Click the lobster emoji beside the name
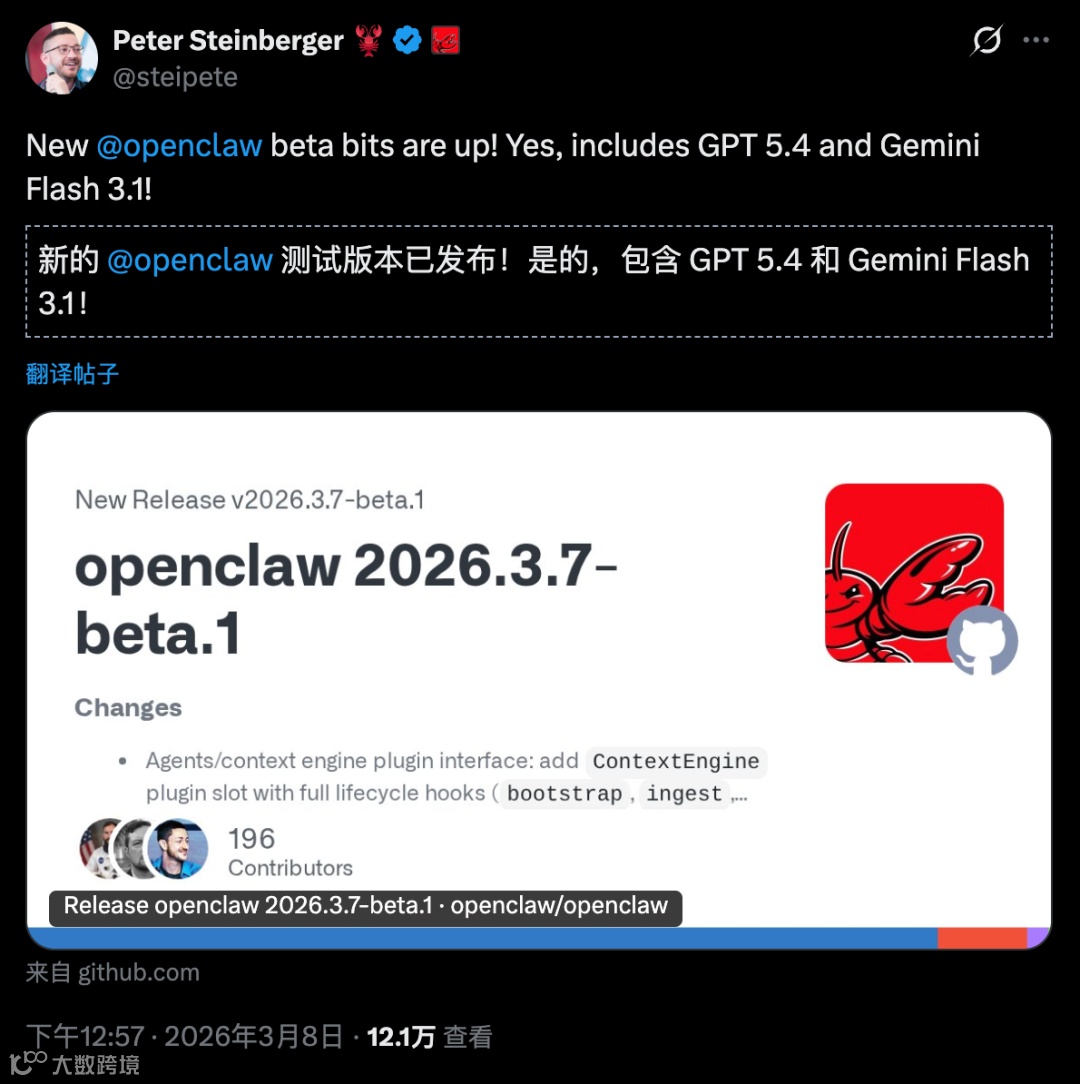Screen dimensions: 1080x1084 pyautogui.click(x=369, y=41)
